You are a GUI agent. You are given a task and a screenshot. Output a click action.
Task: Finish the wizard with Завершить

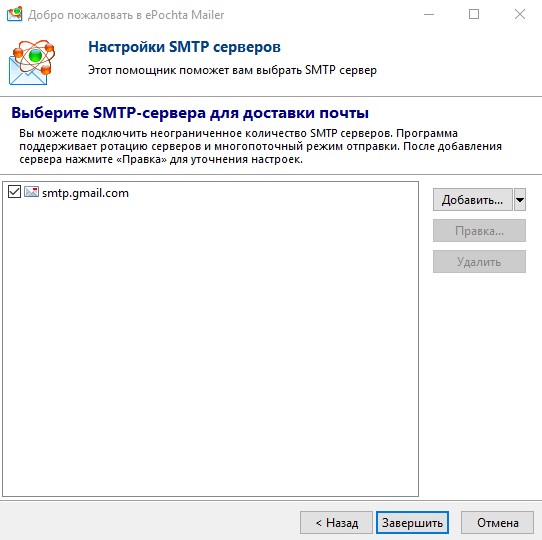click(x=412, y=523)
